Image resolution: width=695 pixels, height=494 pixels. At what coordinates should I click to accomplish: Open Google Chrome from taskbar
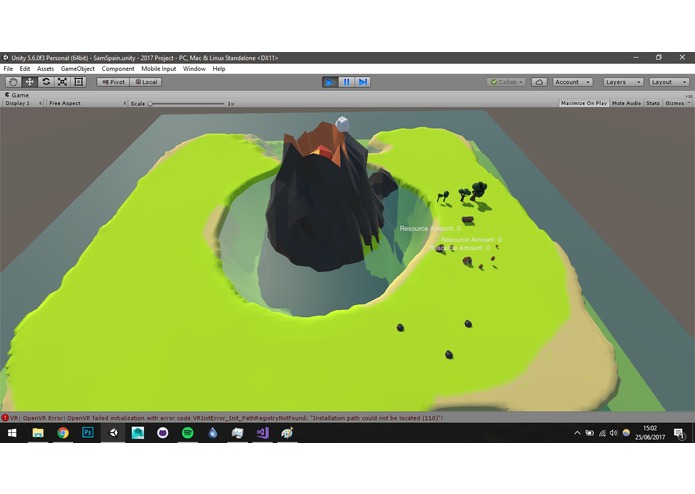point(63,433)
